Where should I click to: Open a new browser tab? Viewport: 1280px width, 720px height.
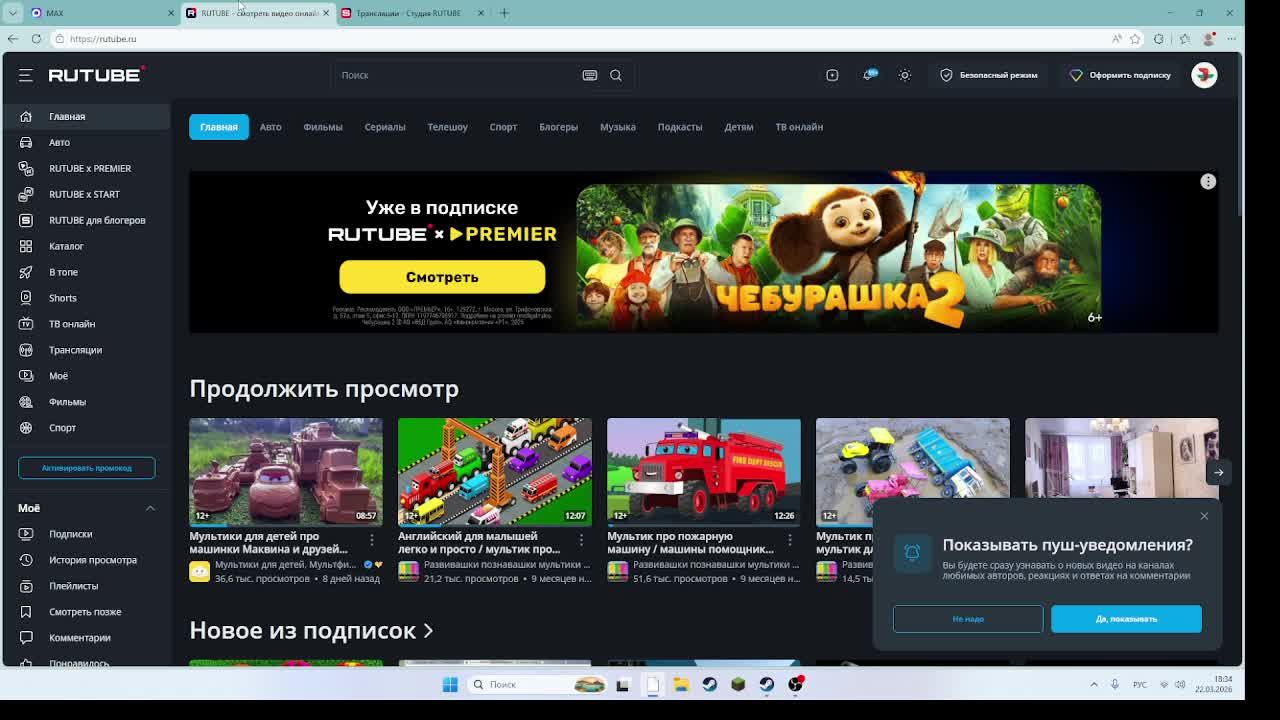tap(504, 13)
